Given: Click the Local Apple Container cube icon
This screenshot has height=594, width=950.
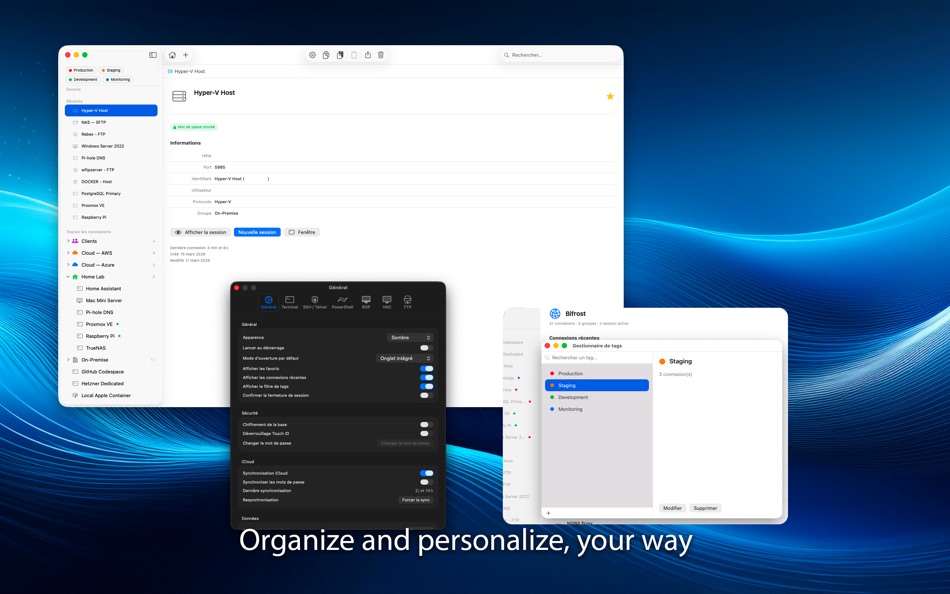Looking at the screenshot, I should [75, 396].
